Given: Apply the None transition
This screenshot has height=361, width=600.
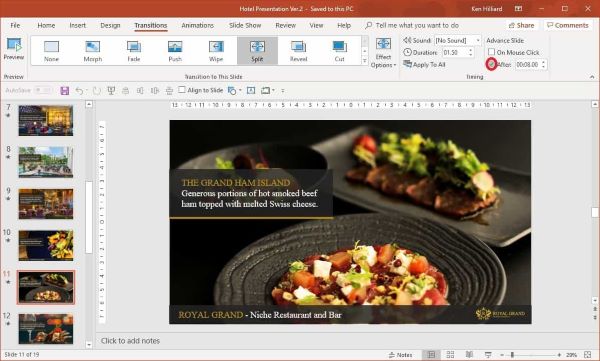Looking at the screenshot, I should (51, 51).
